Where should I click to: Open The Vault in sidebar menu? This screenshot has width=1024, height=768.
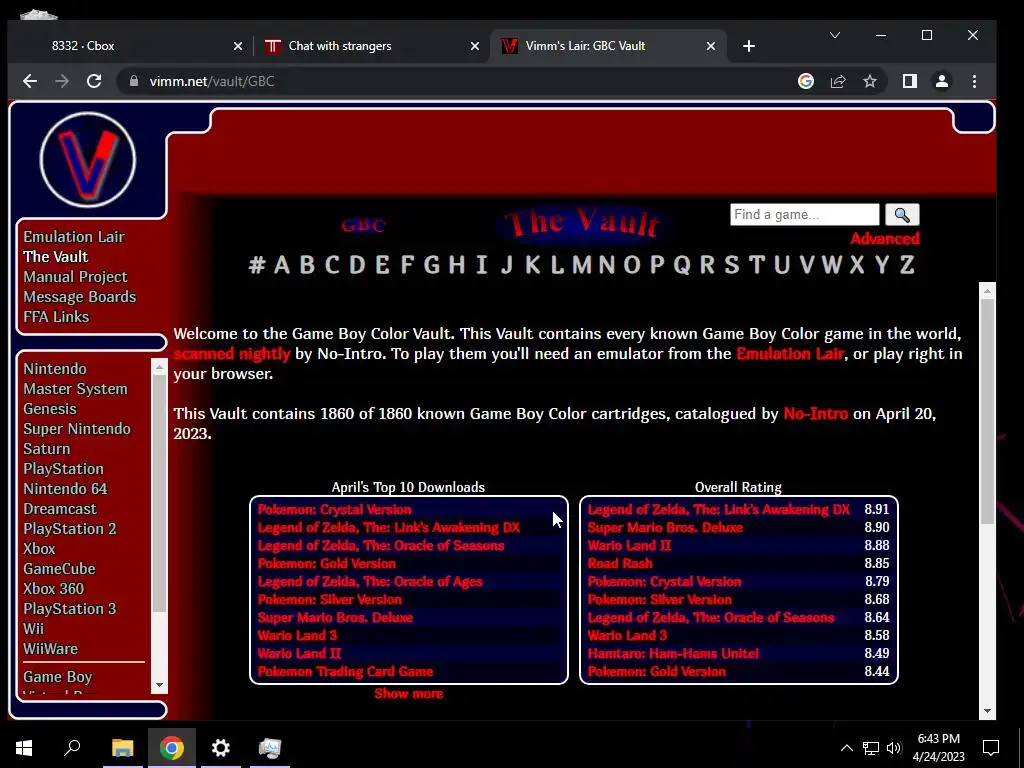point(56,257)
